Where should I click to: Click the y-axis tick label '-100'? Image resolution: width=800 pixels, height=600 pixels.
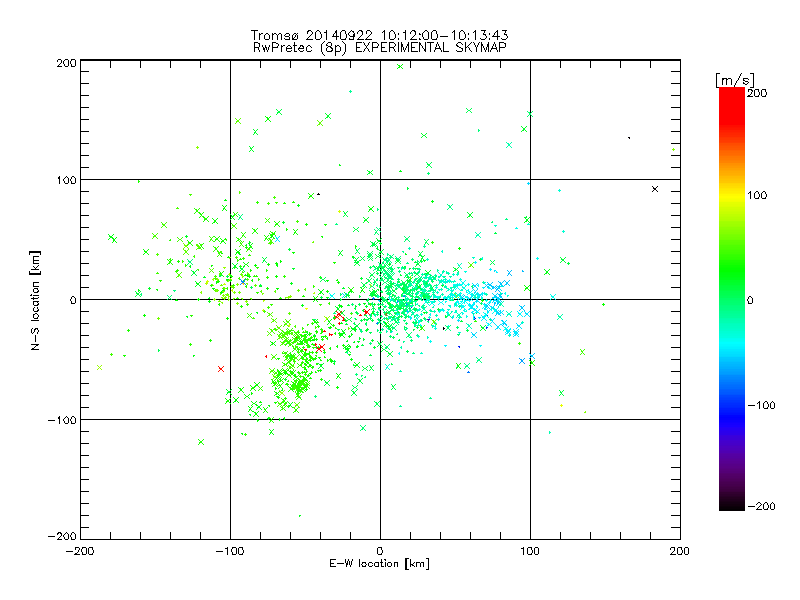[62, 420]
